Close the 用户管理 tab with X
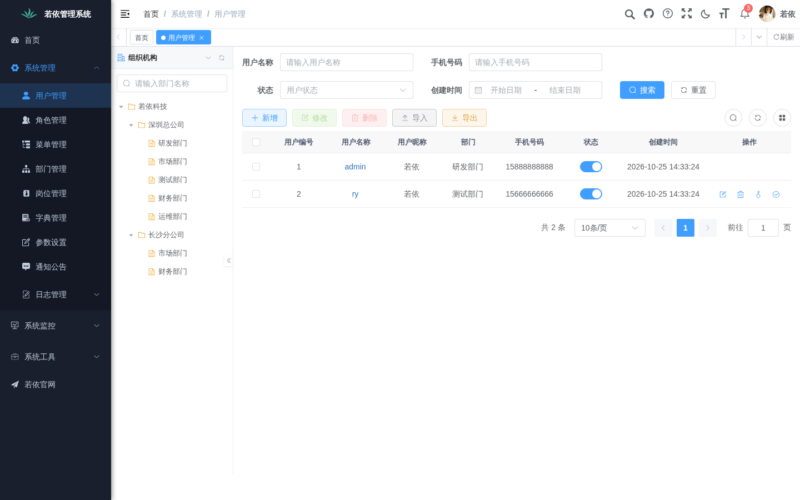 click(202, 38)
